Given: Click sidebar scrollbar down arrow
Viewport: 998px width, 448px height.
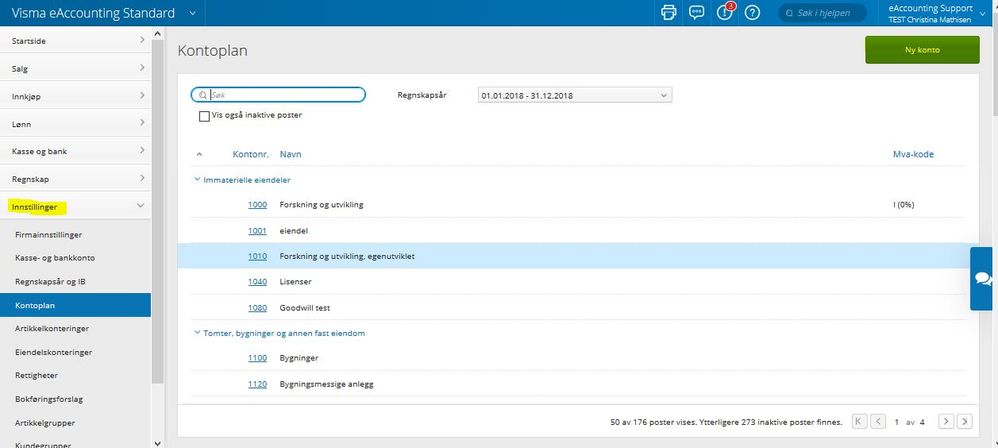Looking at the screenshot, I should coord(158,443).
